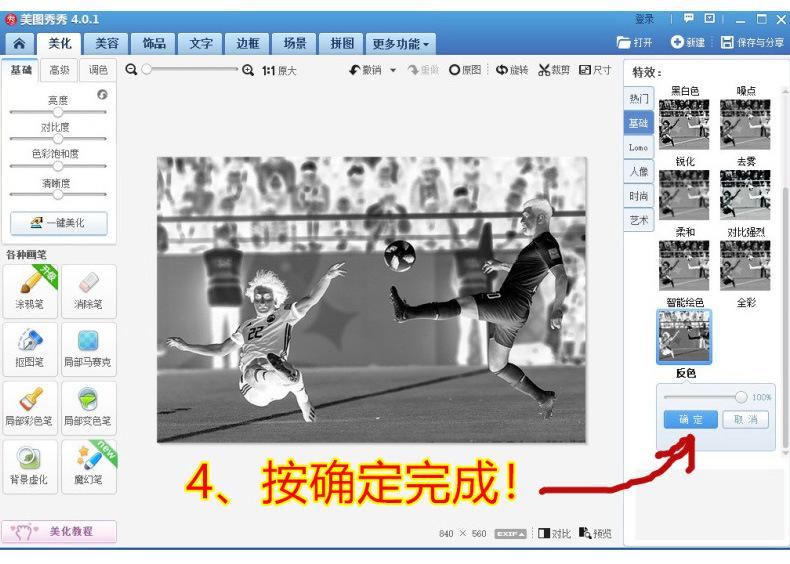Toggle the 原图 original image view
The image size is (790, 564).
coord(455,70)
